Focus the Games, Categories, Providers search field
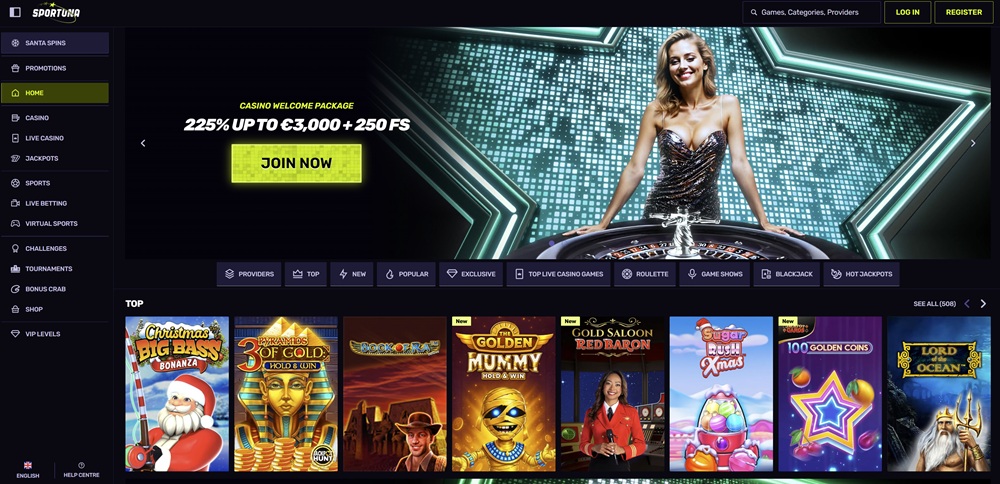This screenshot has height=484, width=1000. 811,12
